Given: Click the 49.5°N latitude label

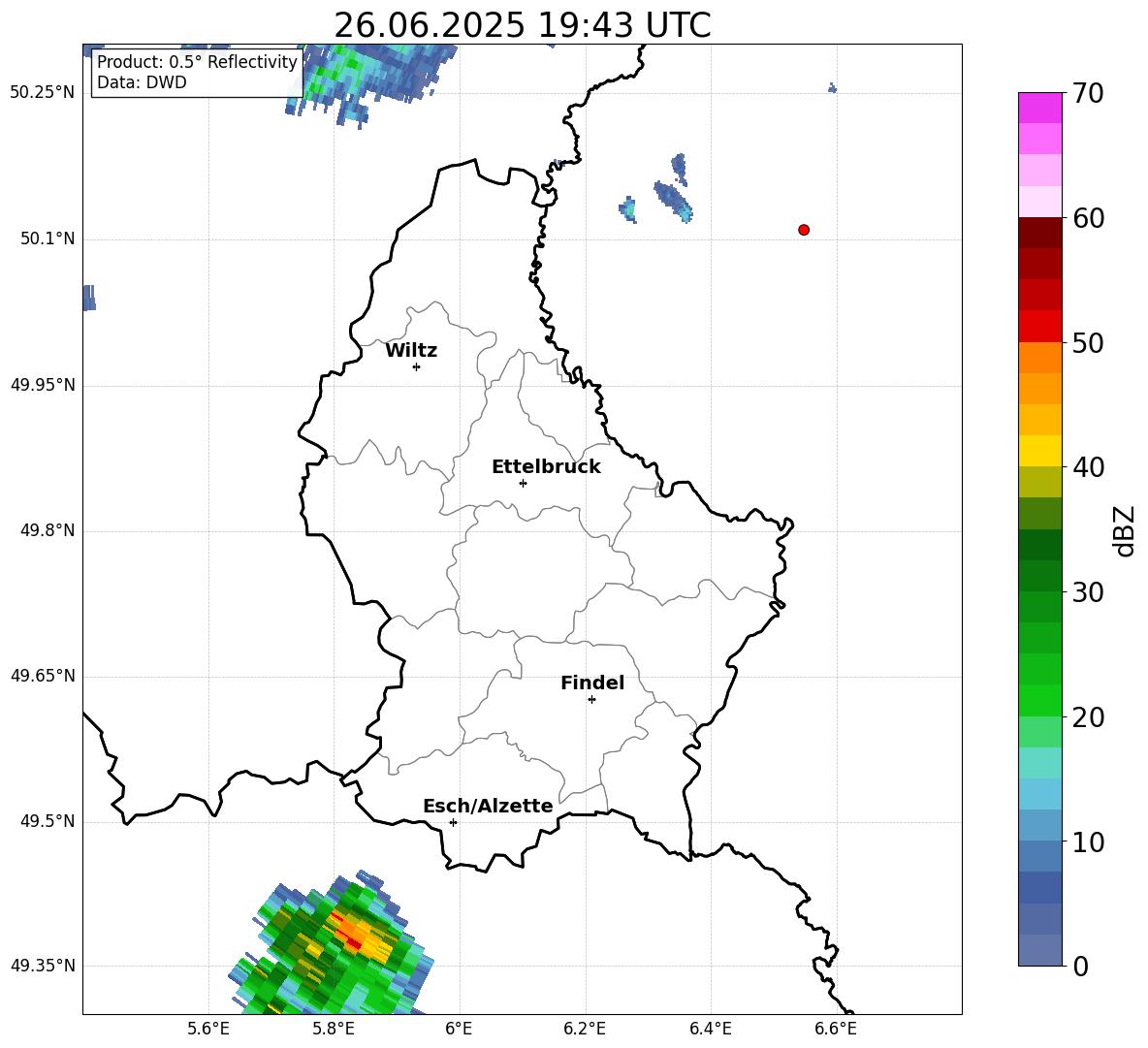Looking at the screenshot, I should (48, 822).
